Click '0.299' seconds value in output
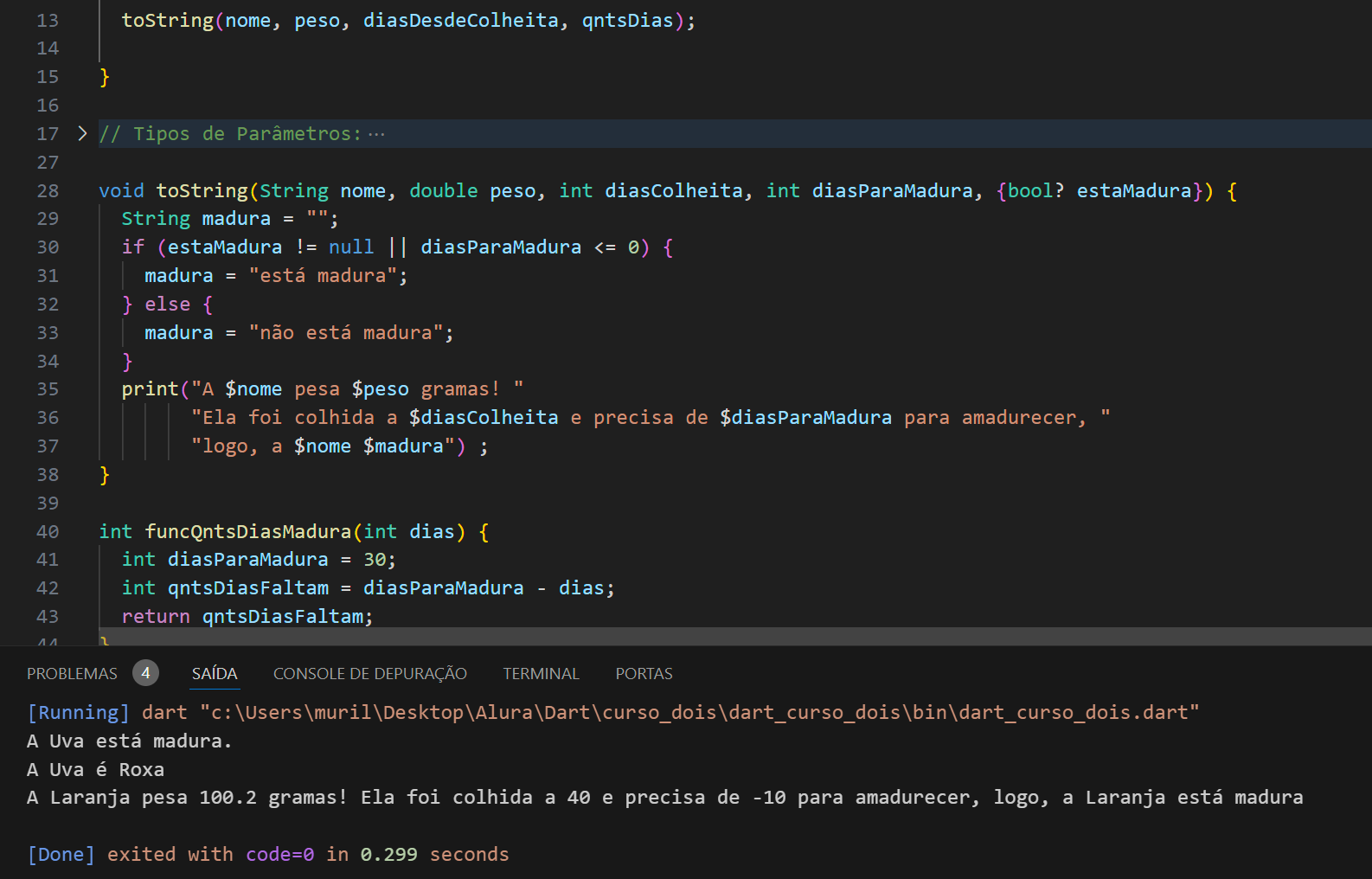 [389, 854]
